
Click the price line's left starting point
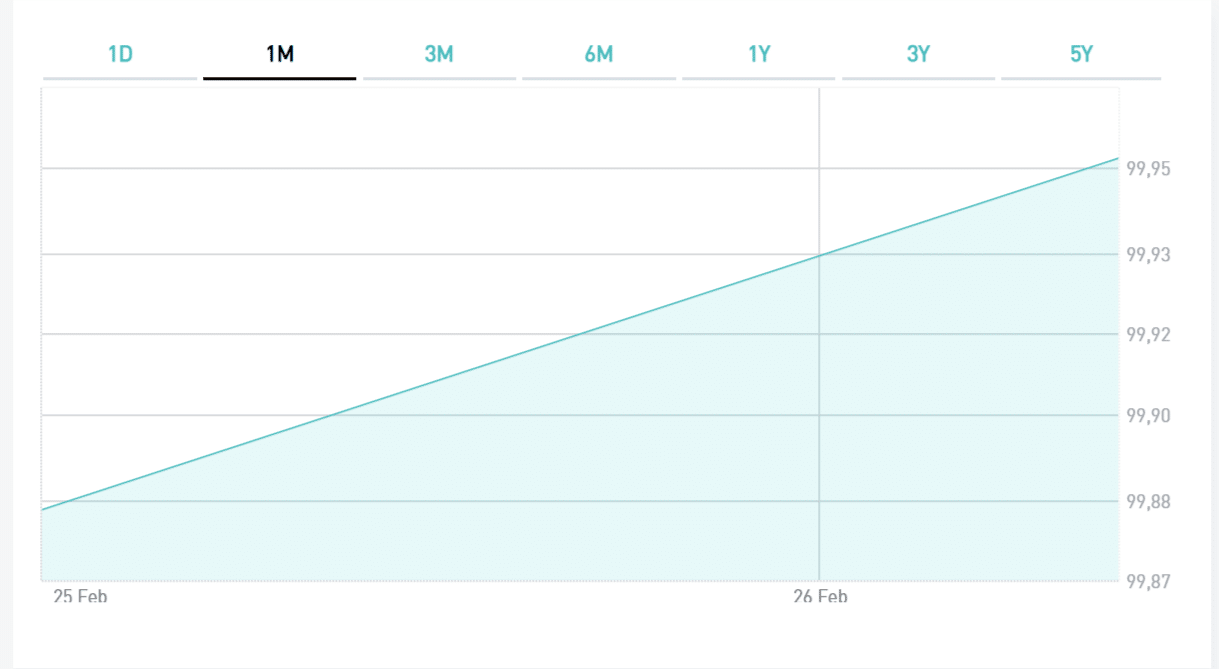pyautogui.click(x=42, y=510)
